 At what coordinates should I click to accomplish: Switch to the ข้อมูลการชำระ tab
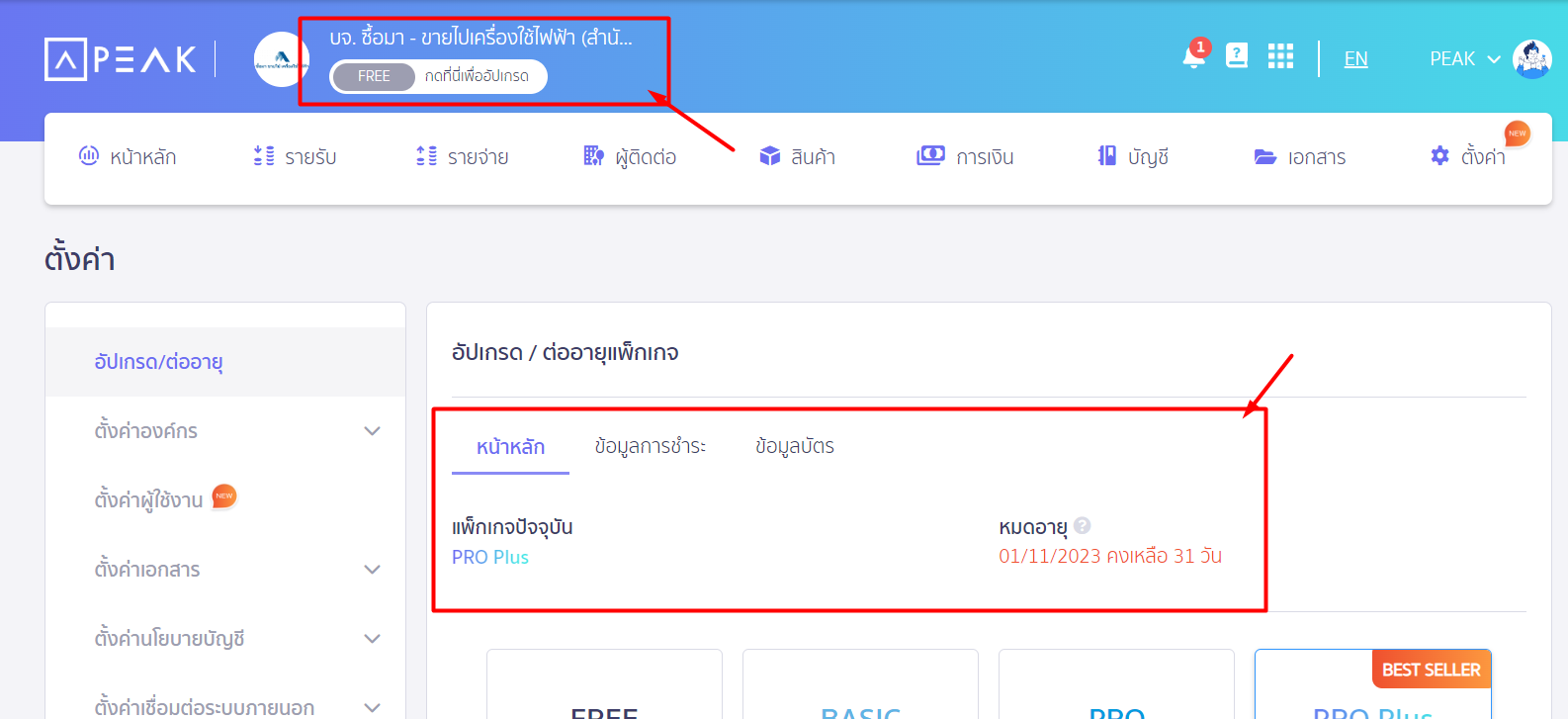(650, 447)
